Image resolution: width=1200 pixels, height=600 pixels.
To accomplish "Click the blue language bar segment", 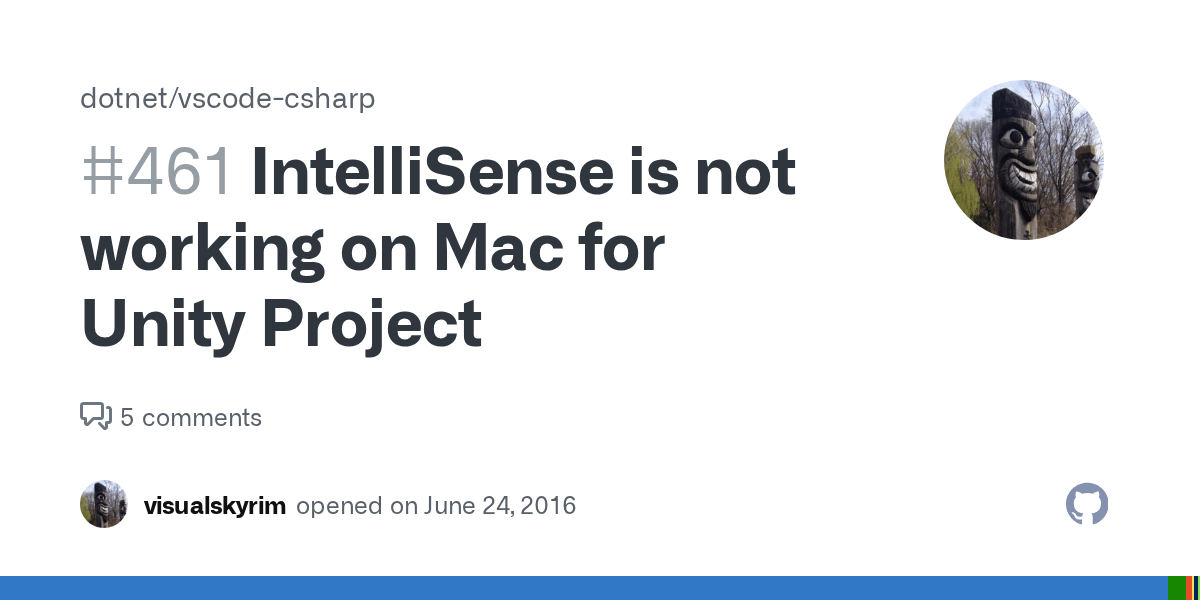I will point(580,588).
